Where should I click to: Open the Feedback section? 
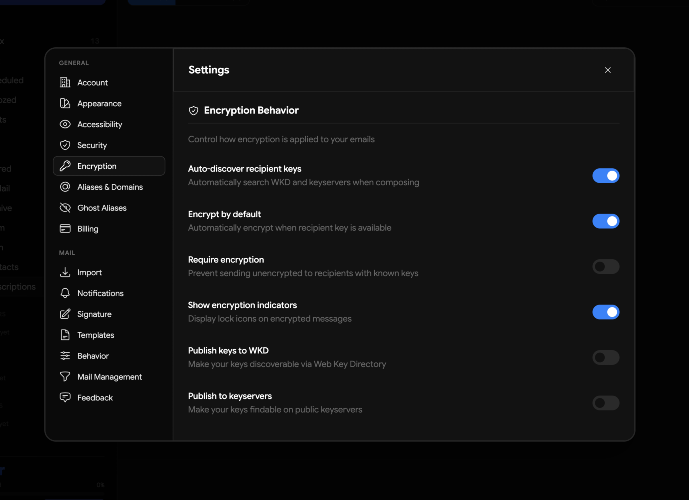[95, 398]
